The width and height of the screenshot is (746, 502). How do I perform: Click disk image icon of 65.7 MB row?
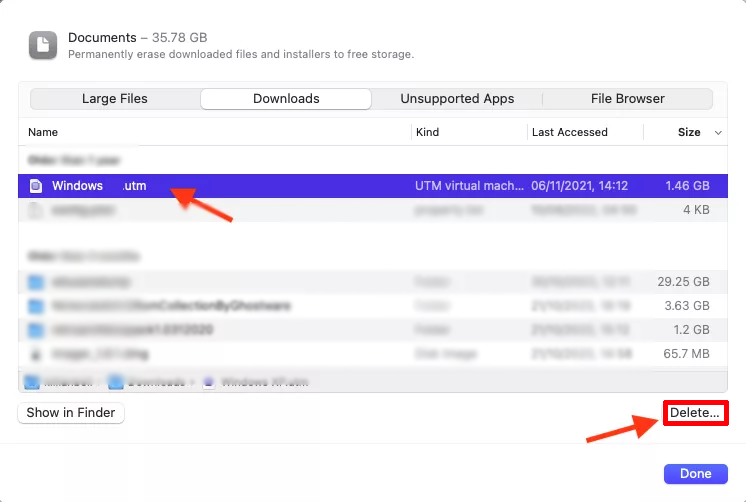(36, 354)
